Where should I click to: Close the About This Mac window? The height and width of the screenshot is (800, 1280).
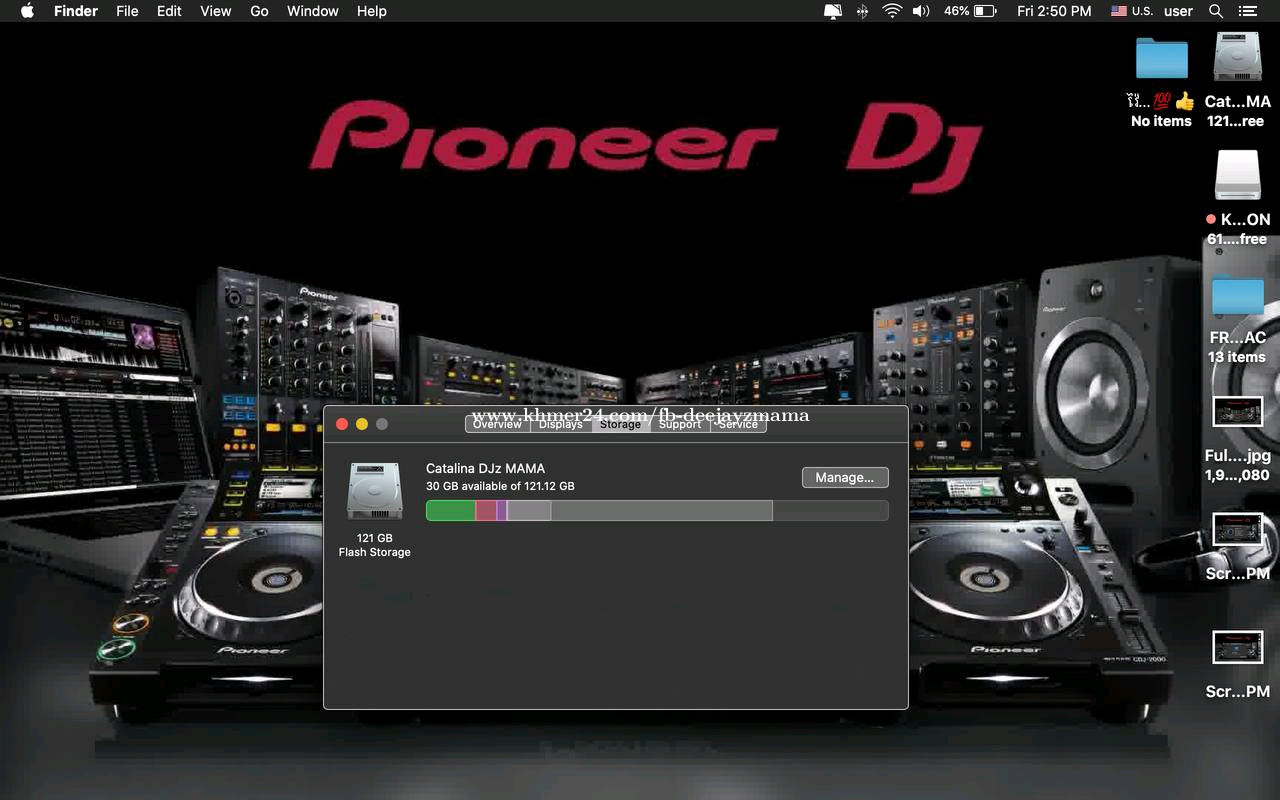tap(342, 424)
